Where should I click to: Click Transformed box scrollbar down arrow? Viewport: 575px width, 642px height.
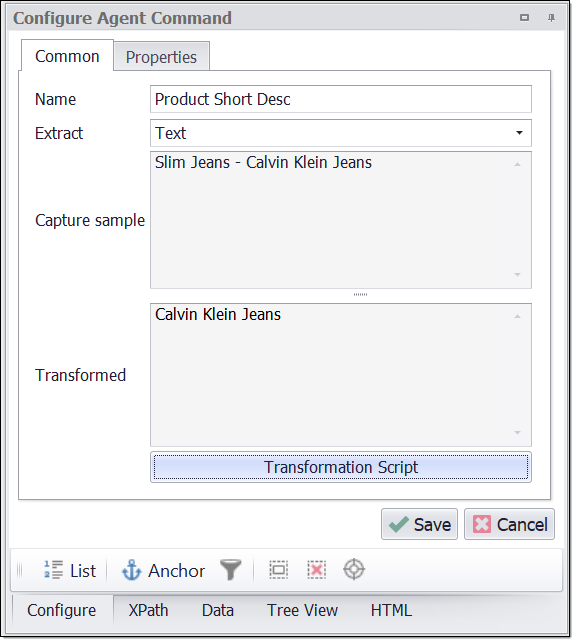pos(518,433)
